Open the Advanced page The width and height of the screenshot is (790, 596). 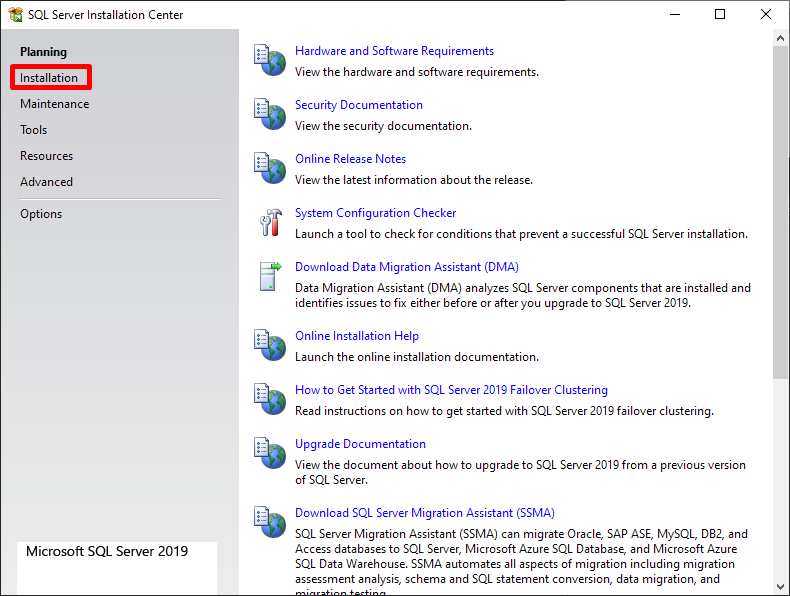point(46,182)
